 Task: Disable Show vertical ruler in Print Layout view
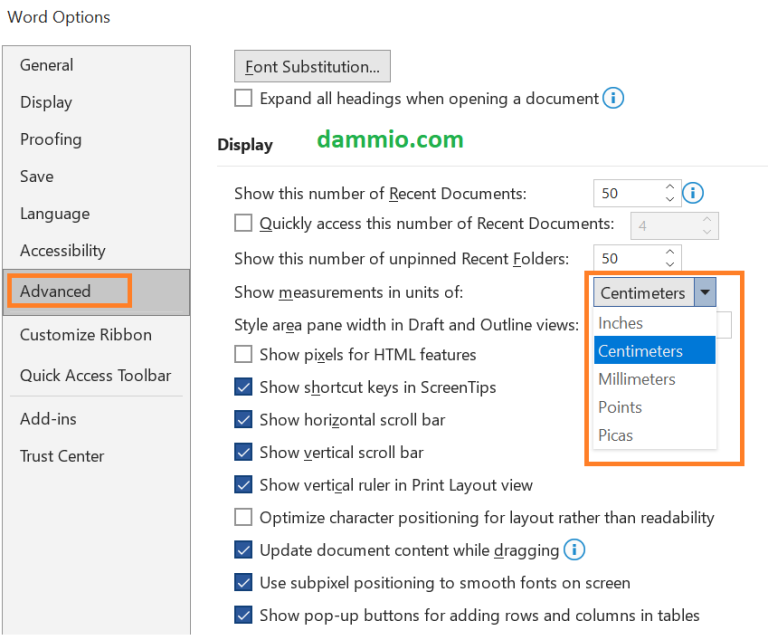tap(243, 485)
